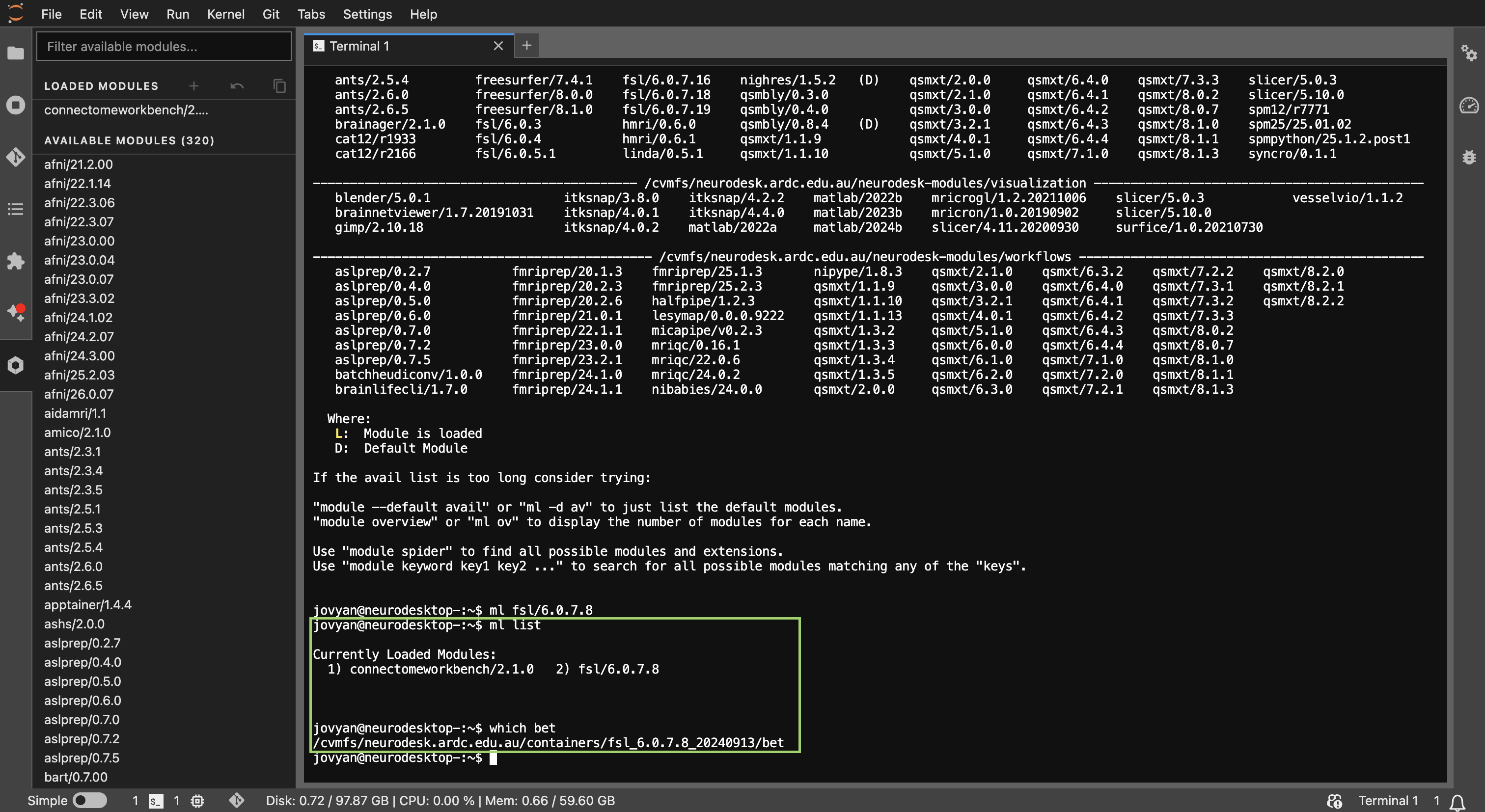Open a new launcher tab with plus
1485x812 pixels.
click(x=526, y=46)
